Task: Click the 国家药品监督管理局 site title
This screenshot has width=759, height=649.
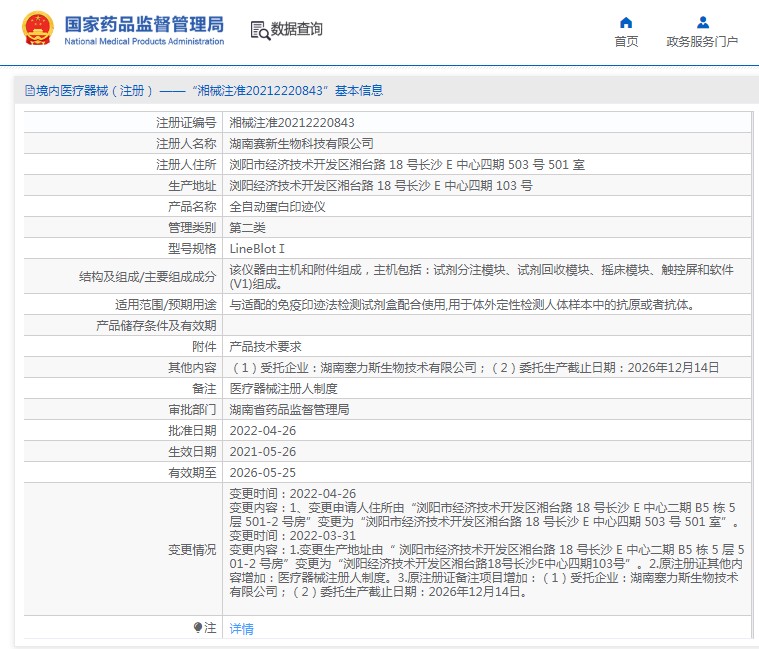Action: 144,24
